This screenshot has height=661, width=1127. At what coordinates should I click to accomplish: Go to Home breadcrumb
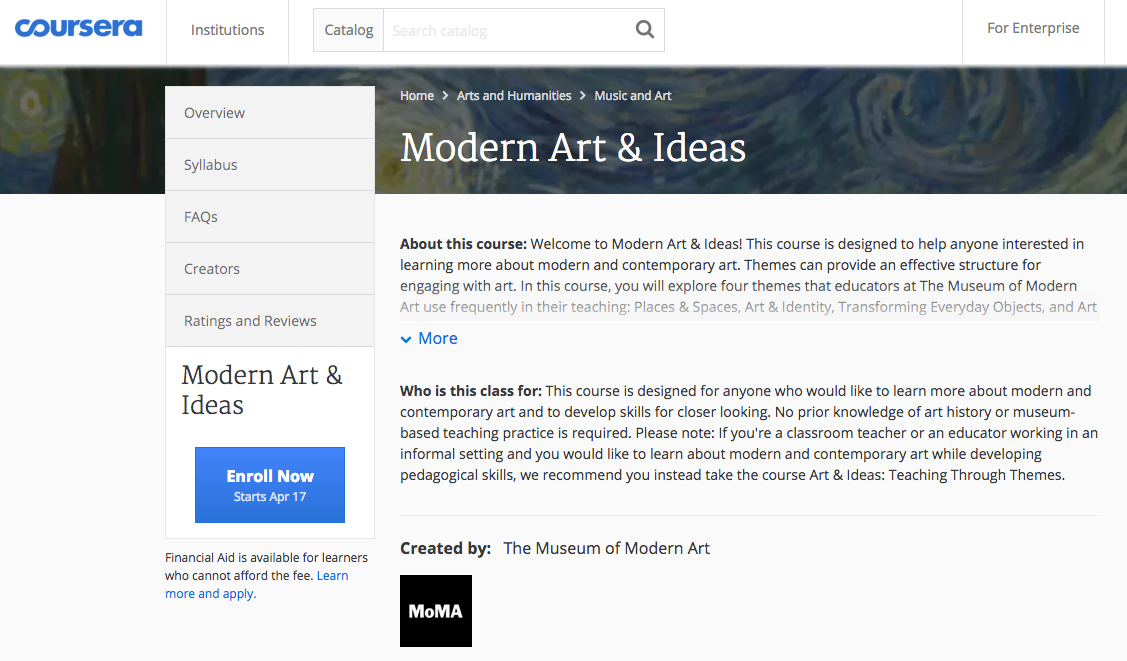click(x=417, y=96)
